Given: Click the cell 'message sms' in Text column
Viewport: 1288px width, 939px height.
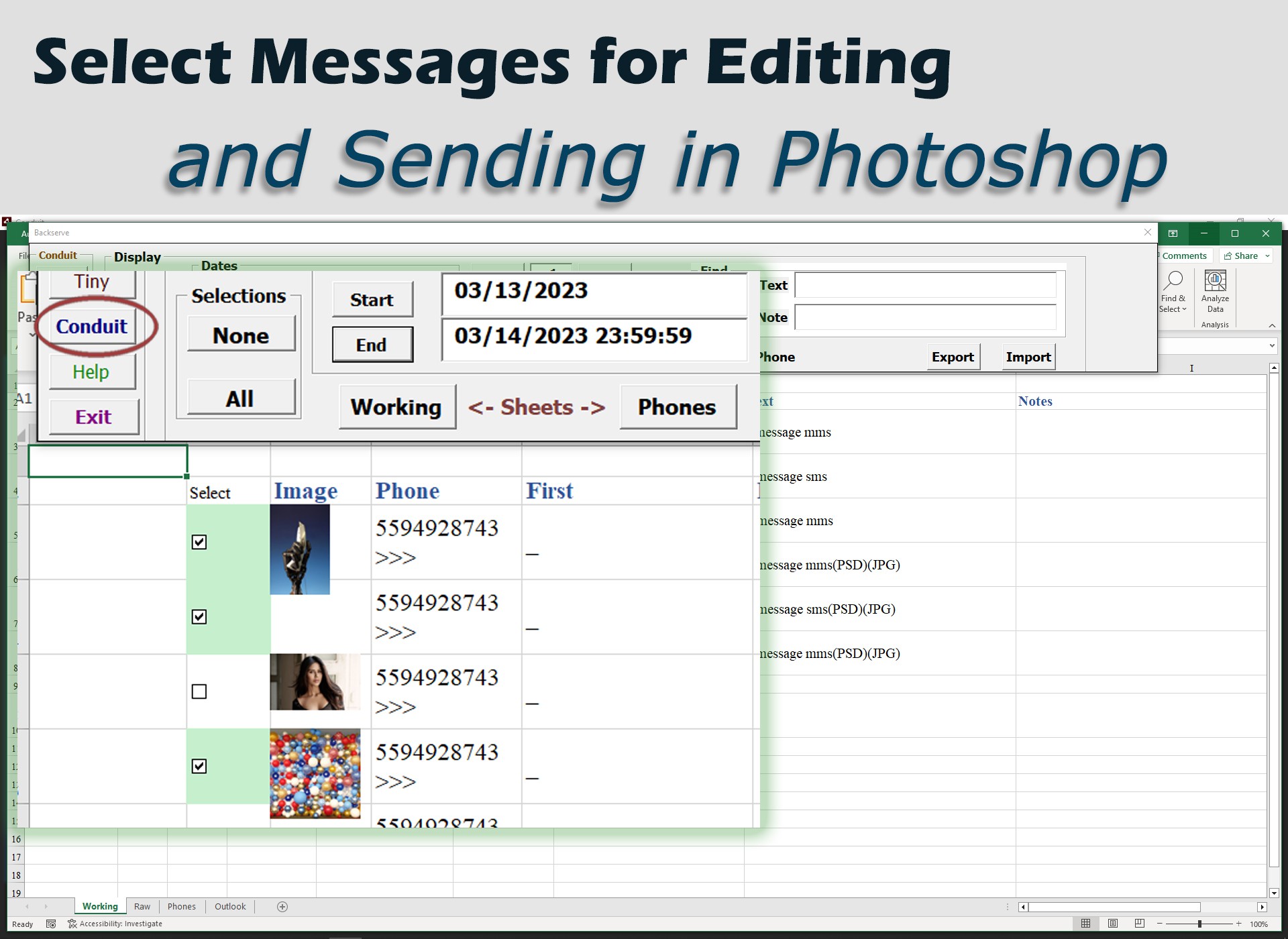Looking at the screenshot, I should click(x=887, y=476).
